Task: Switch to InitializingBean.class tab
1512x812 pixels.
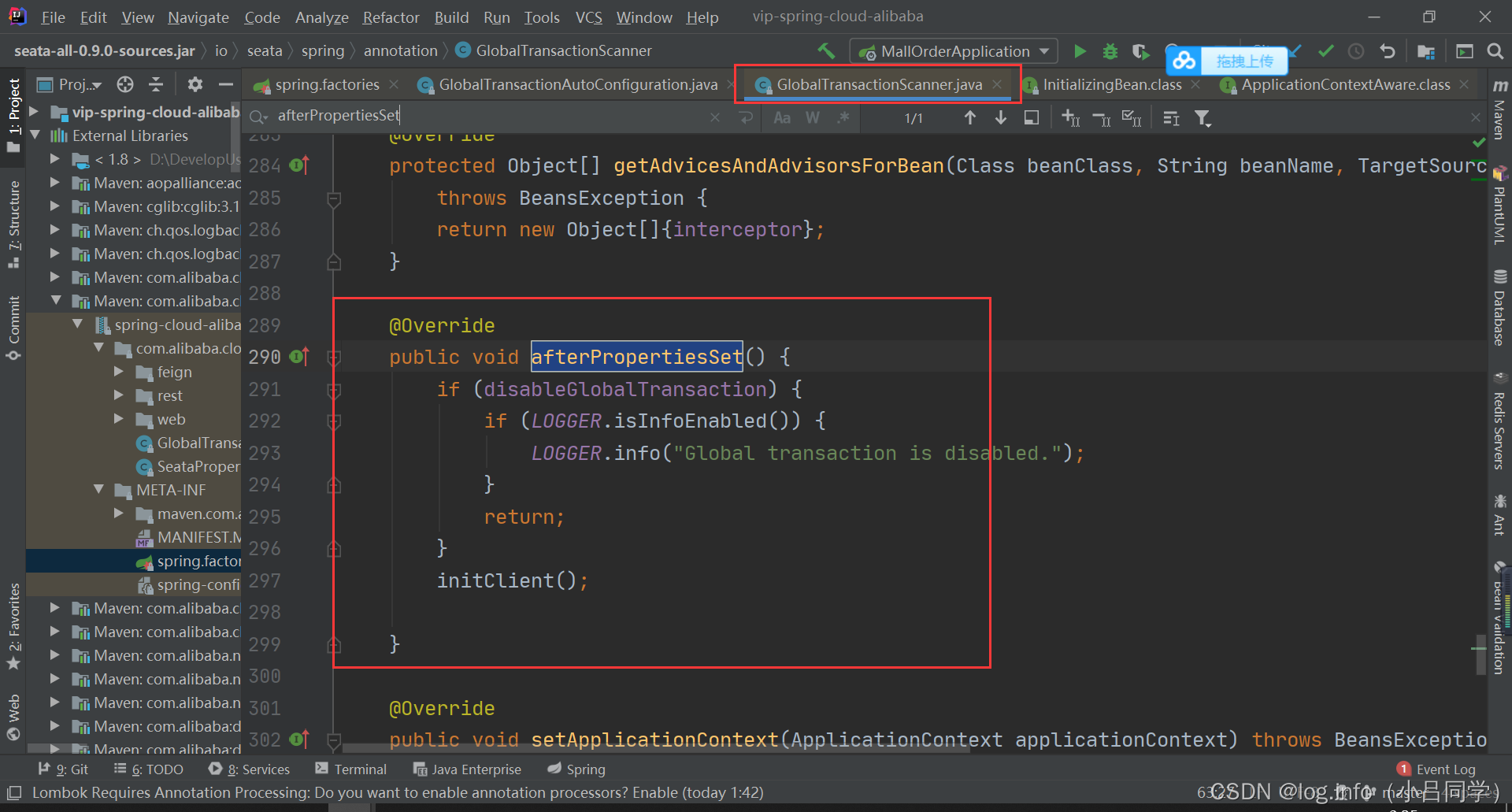Action: click(1112, 84)
